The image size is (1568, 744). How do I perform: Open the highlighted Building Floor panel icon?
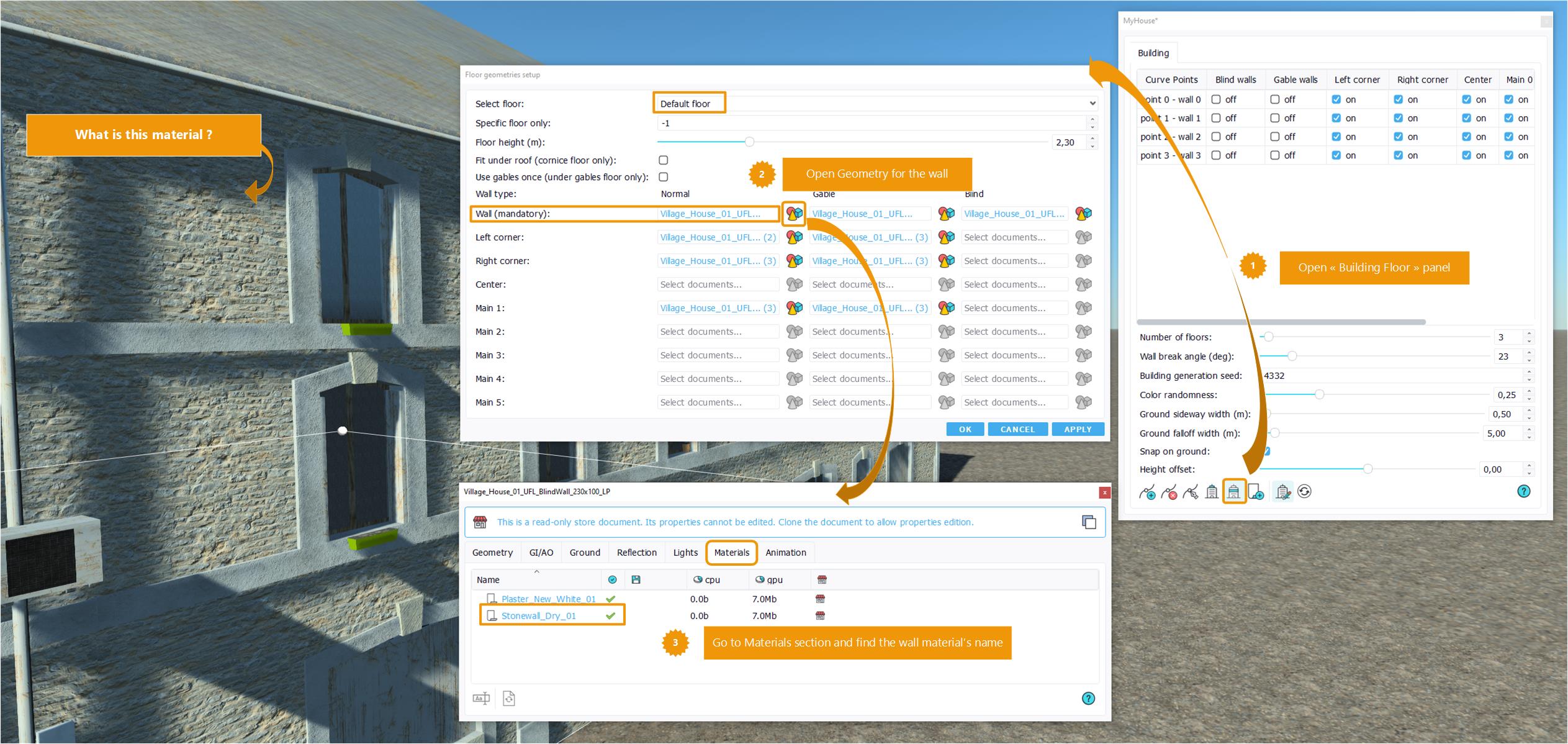tap(1233, 492)
